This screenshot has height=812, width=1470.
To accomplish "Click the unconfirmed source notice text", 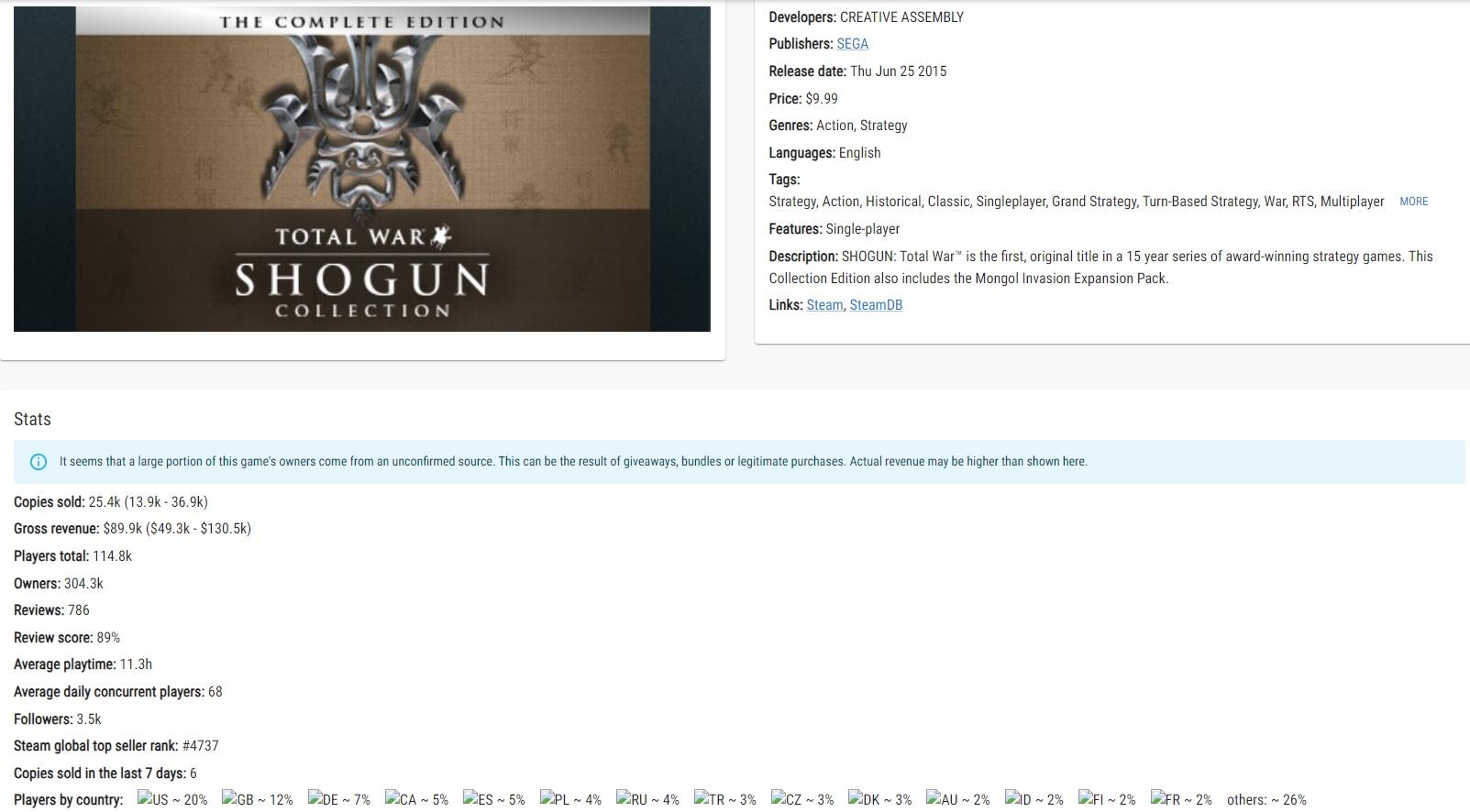I will coord(573,462).
